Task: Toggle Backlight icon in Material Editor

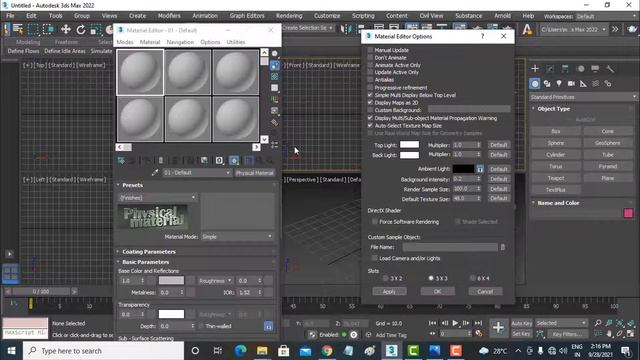Action: (x=275, y=65)
